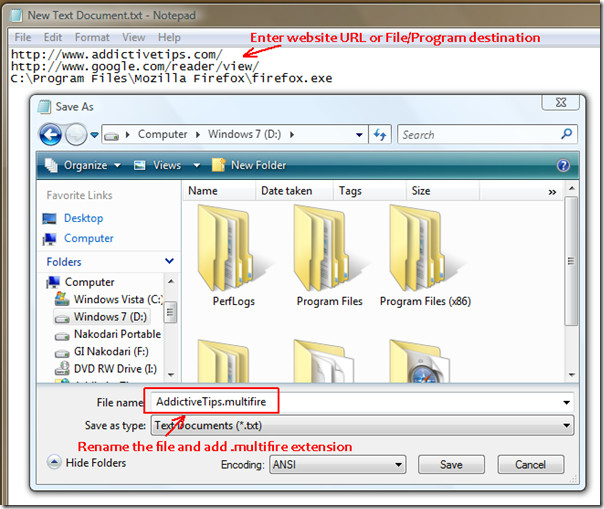Sort by Size column header
604x509 pixels.
click(443, 191)
